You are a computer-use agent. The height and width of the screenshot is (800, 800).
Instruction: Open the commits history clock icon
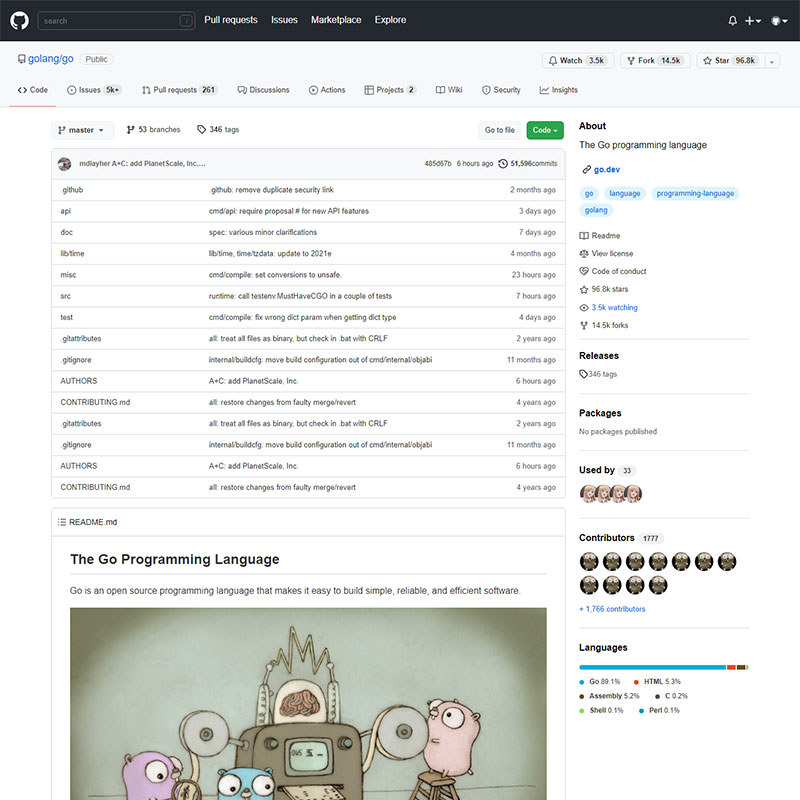click(503, 164)
